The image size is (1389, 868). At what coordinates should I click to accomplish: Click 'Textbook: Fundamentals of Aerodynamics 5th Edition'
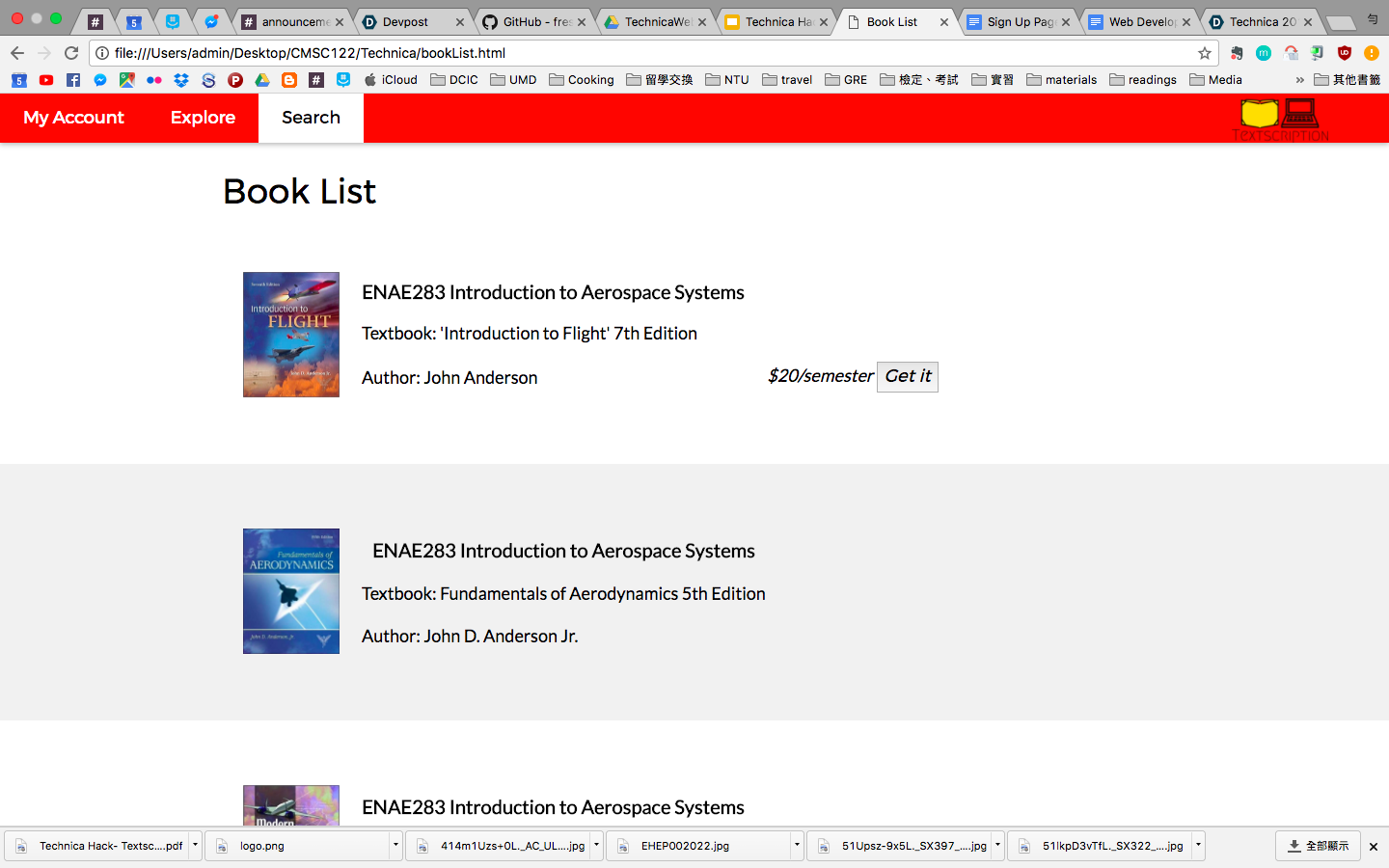(x=563, y=594)
